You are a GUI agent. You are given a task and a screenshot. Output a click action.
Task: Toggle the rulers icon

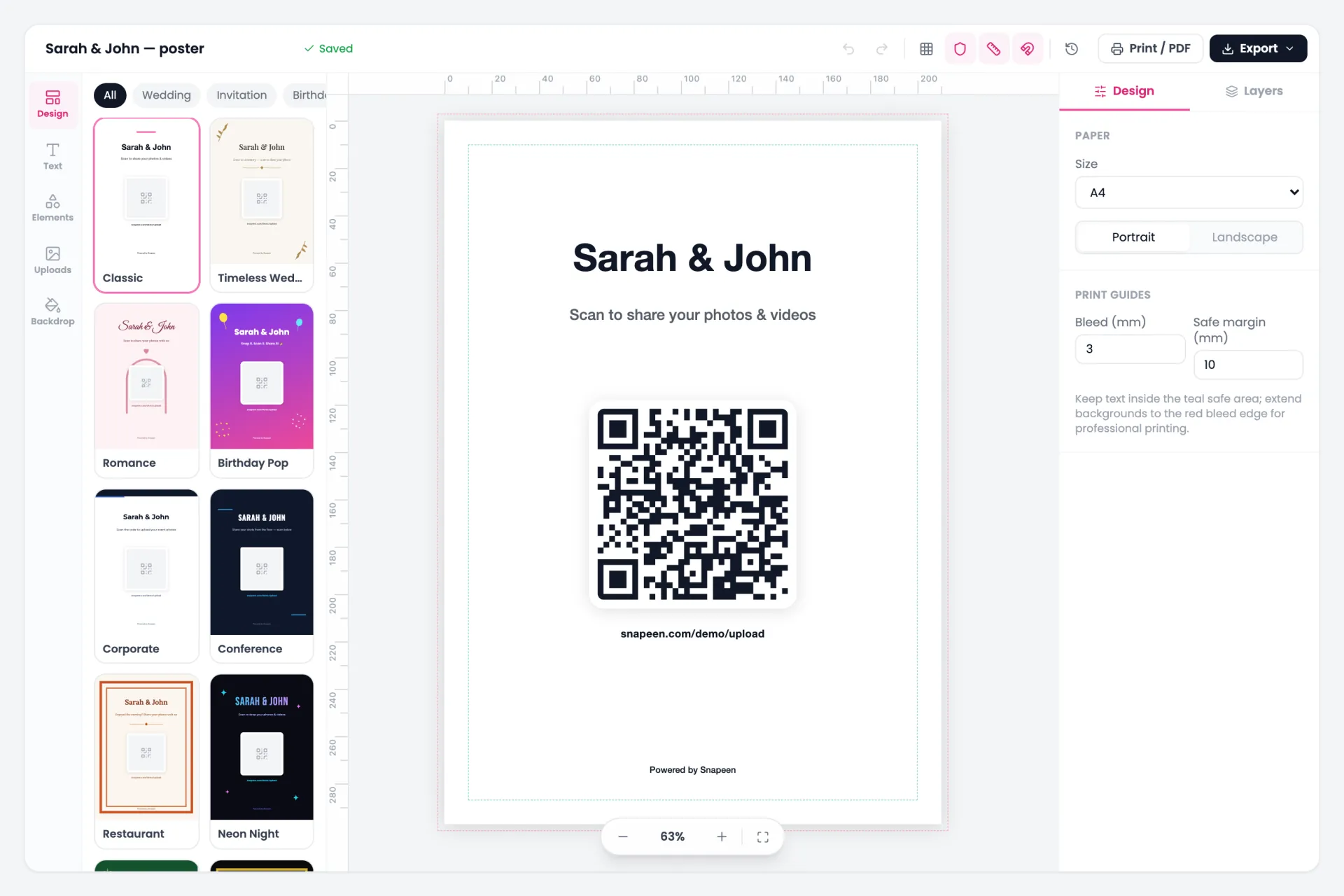[993, 49]
